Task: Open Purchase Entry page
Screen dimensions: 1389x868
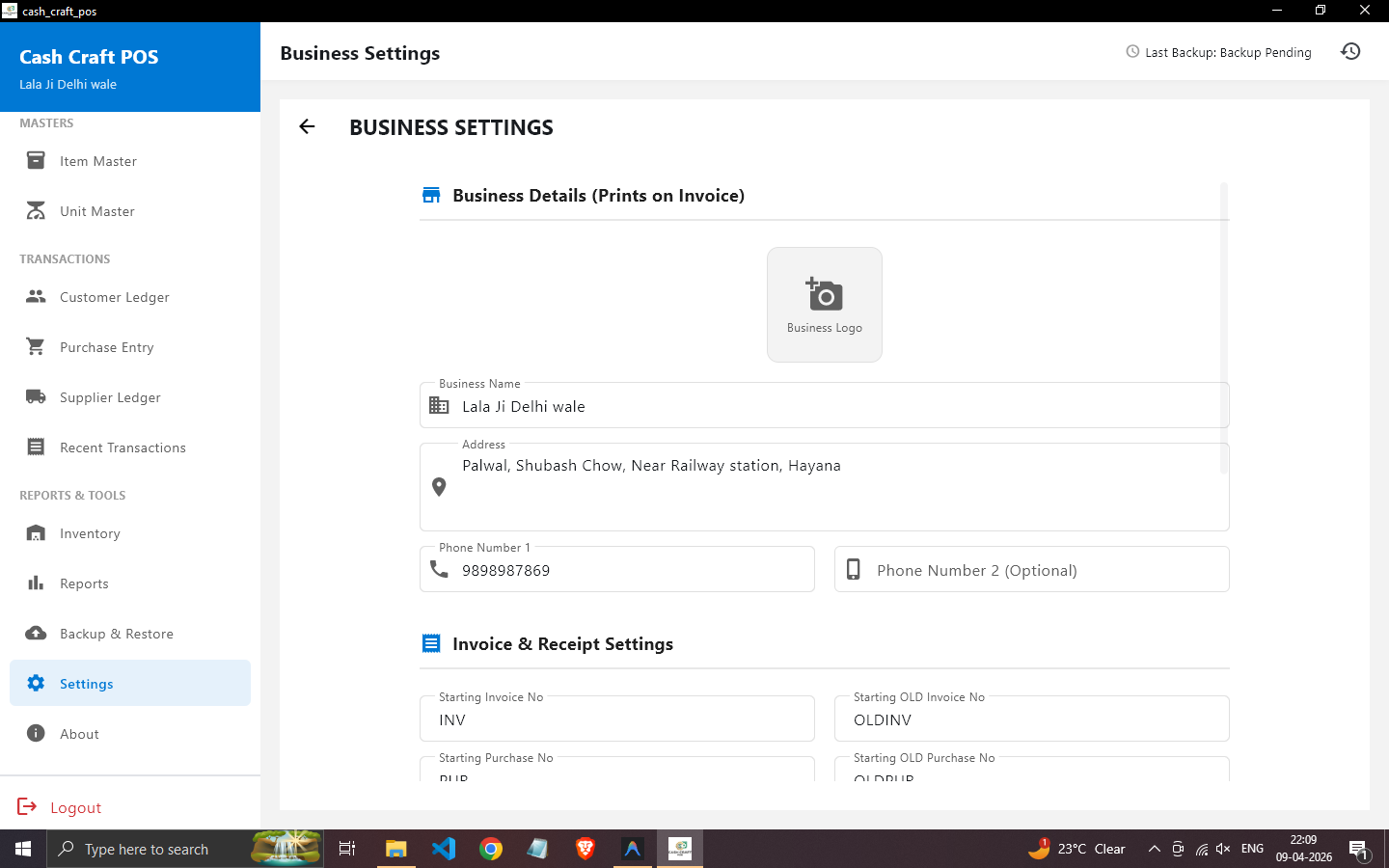Action: 130,347
